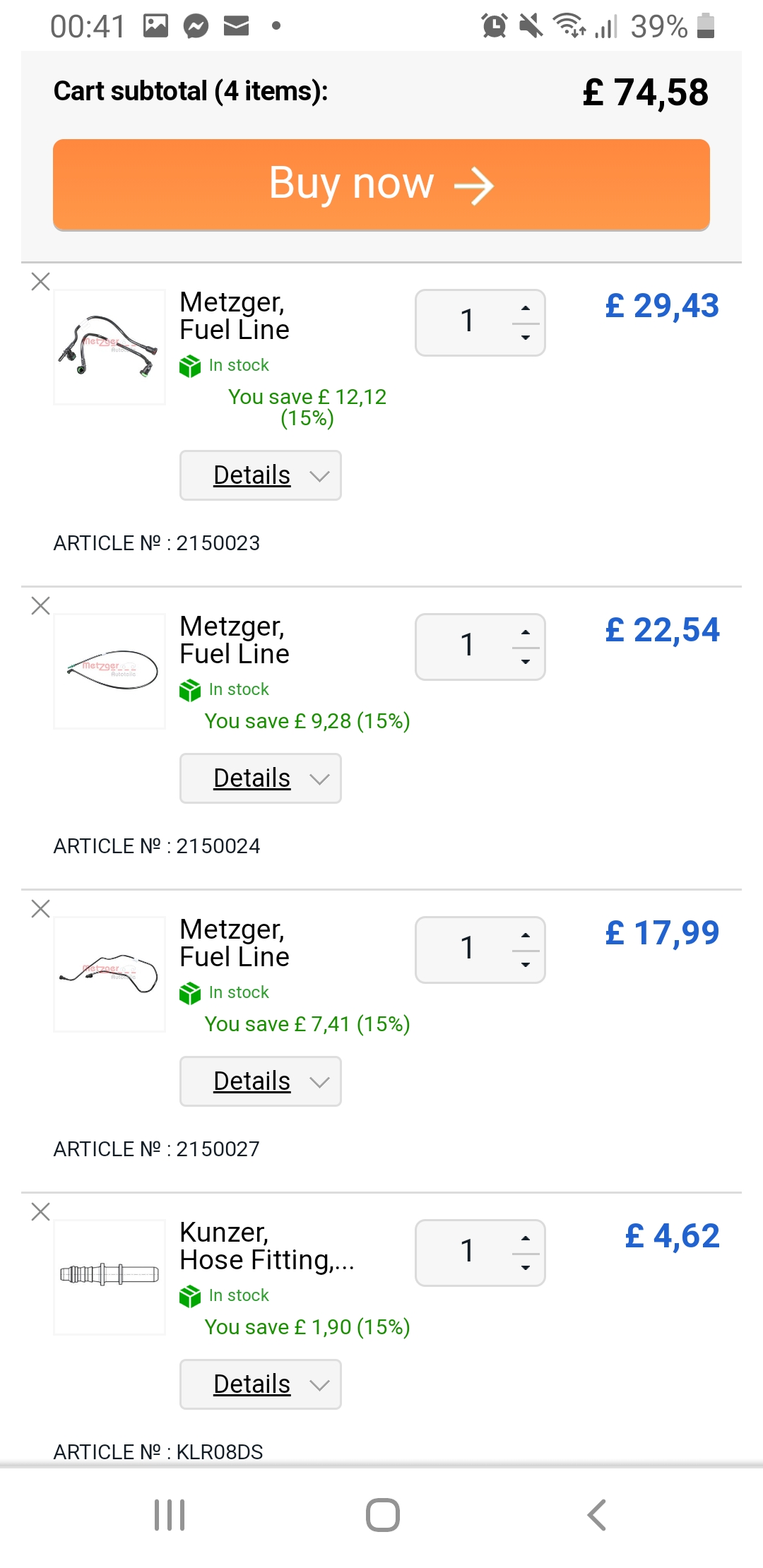
Task: Decrease quantity of Kunzer Hose Fitting
Action: [525, 1268]
